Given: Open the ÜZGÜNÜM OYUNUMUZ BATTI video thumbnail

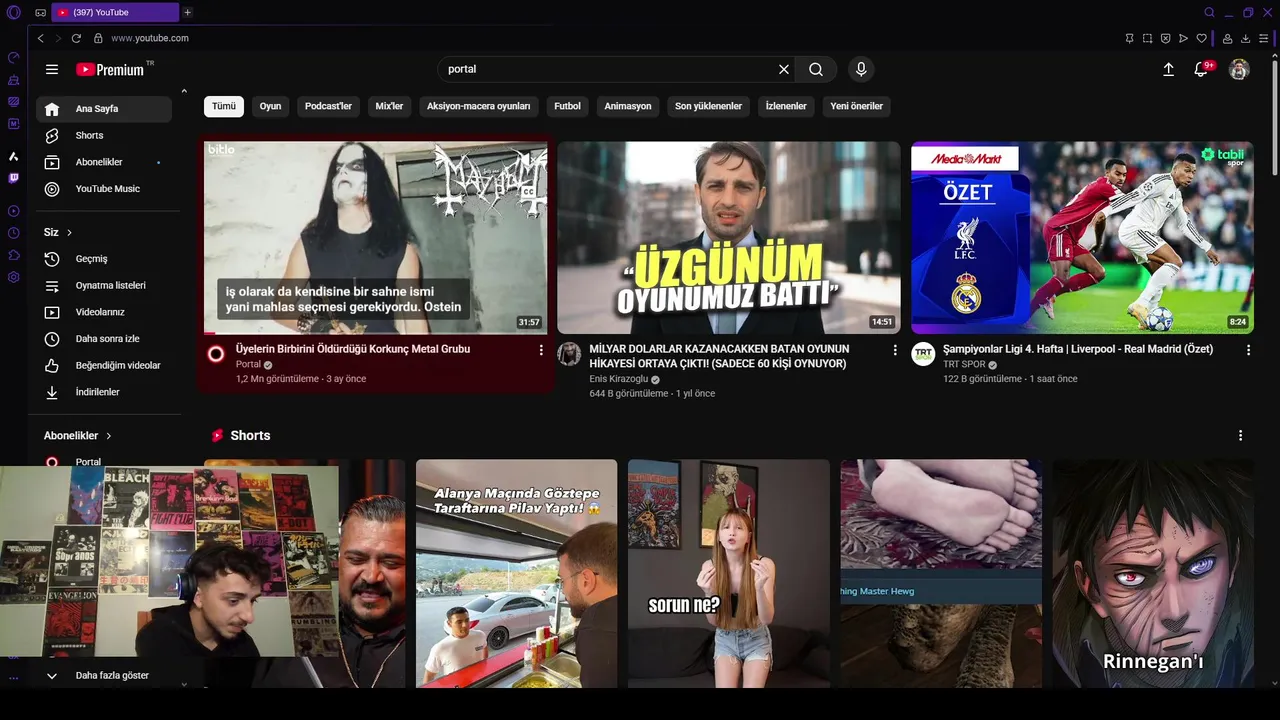Looking at the screenshot, I should click(x=729, y=237).
